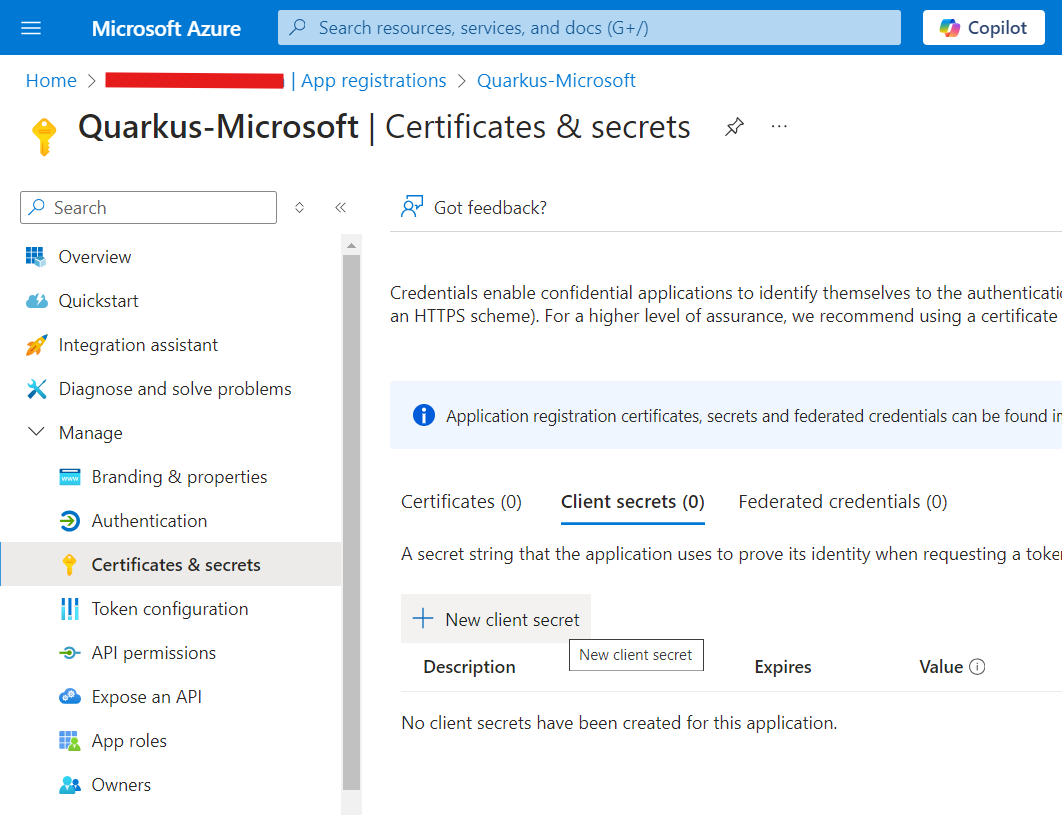1062x815 pixels.
Task: Pin Quarkus-Microsoft to the dashboard
Action: (735, 127)
